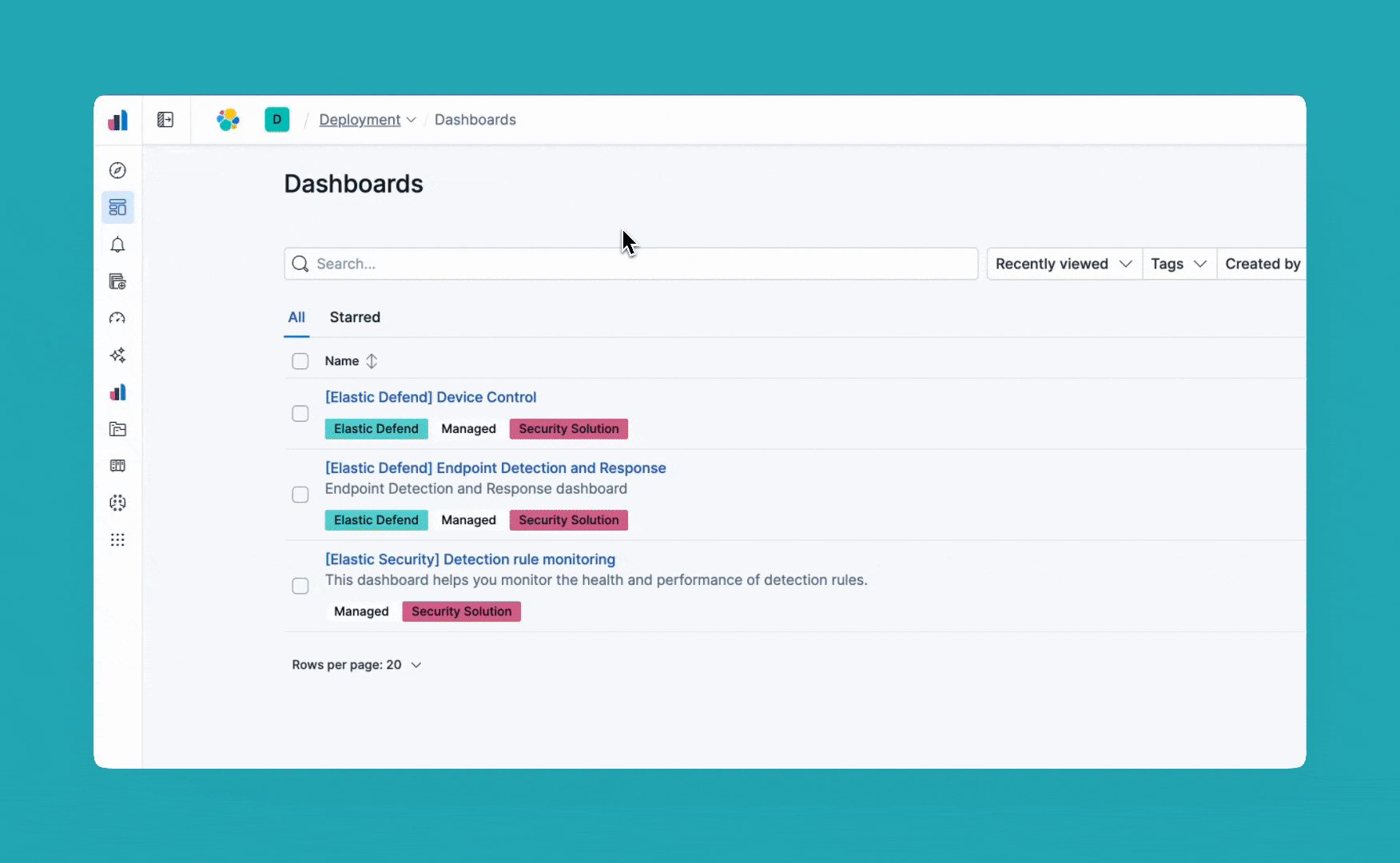Open the nine-dot apps grid icon

point(117,540)
